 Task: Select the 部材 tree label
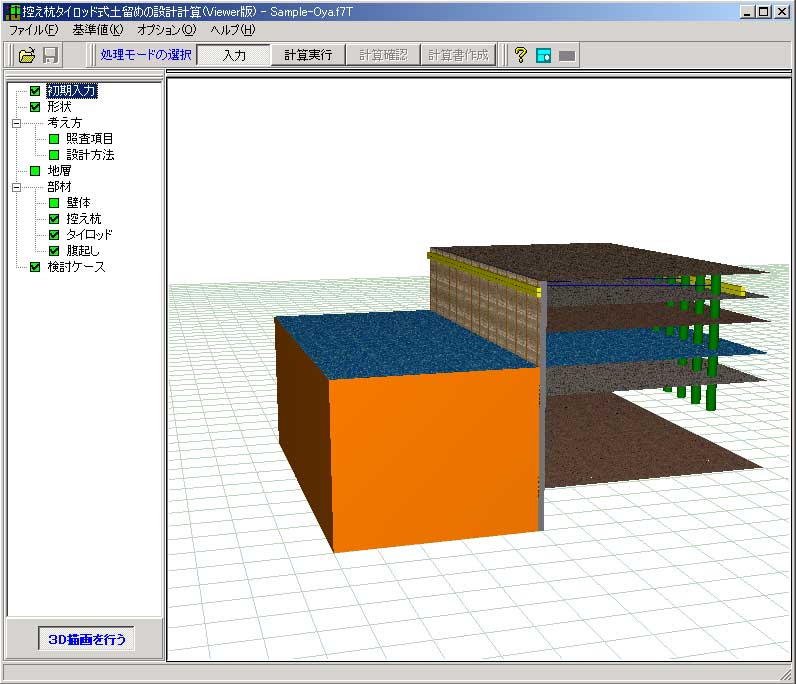click(59, 187)
